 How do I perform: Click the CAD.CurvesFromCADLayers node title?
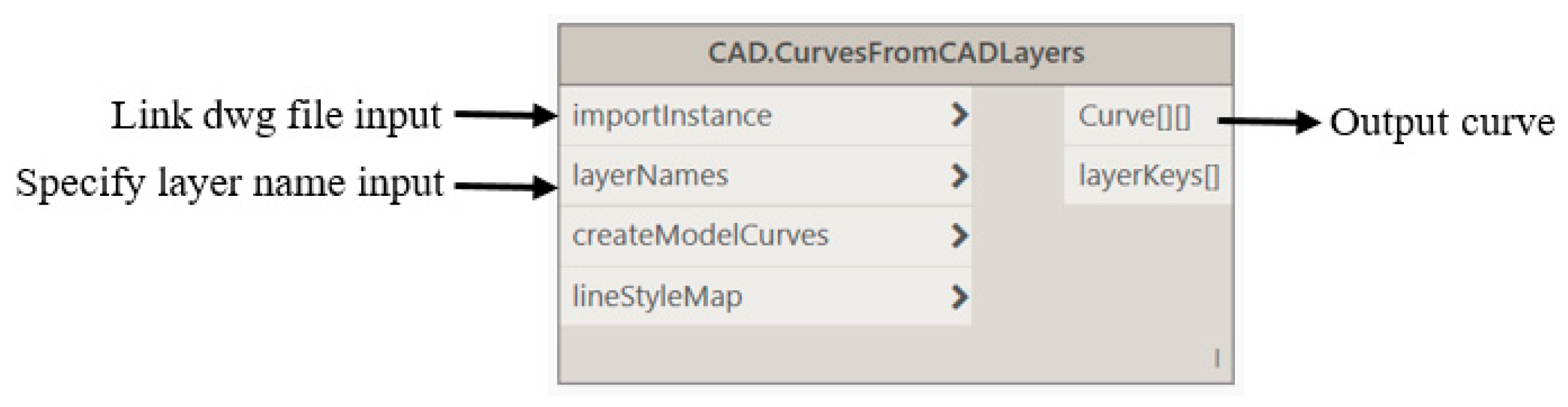pos(896,53)
